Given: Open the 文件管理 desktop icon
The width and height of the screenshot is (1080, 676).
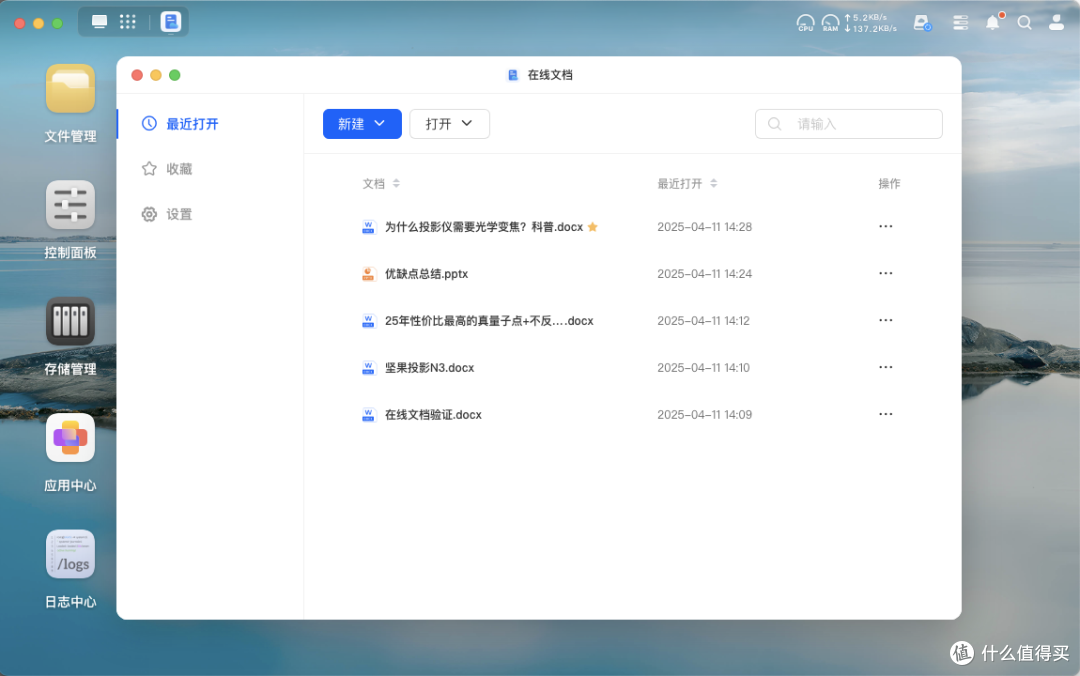Looking at the screenshot, I should 70,89.
